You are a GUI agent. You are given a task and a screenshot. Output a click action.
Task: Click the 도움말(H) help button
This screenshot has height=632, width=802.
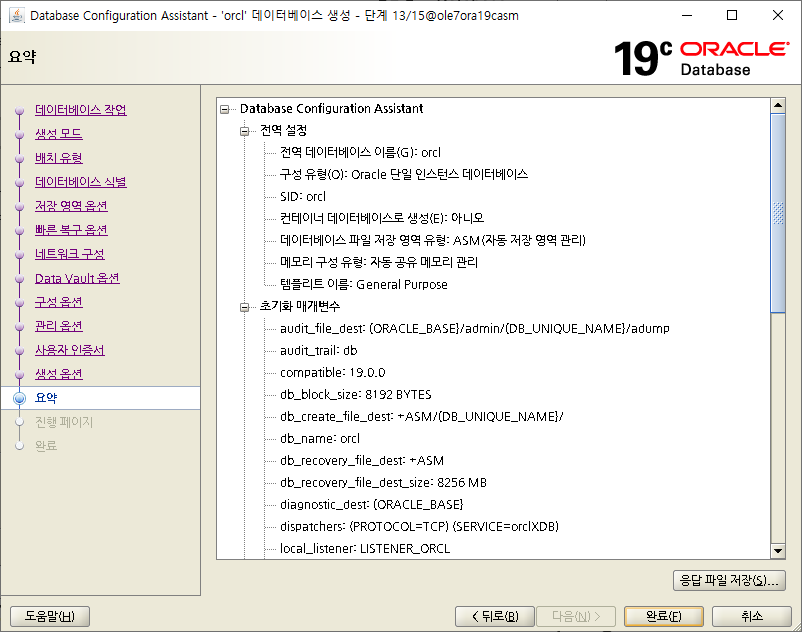click(x=50, y=616)
